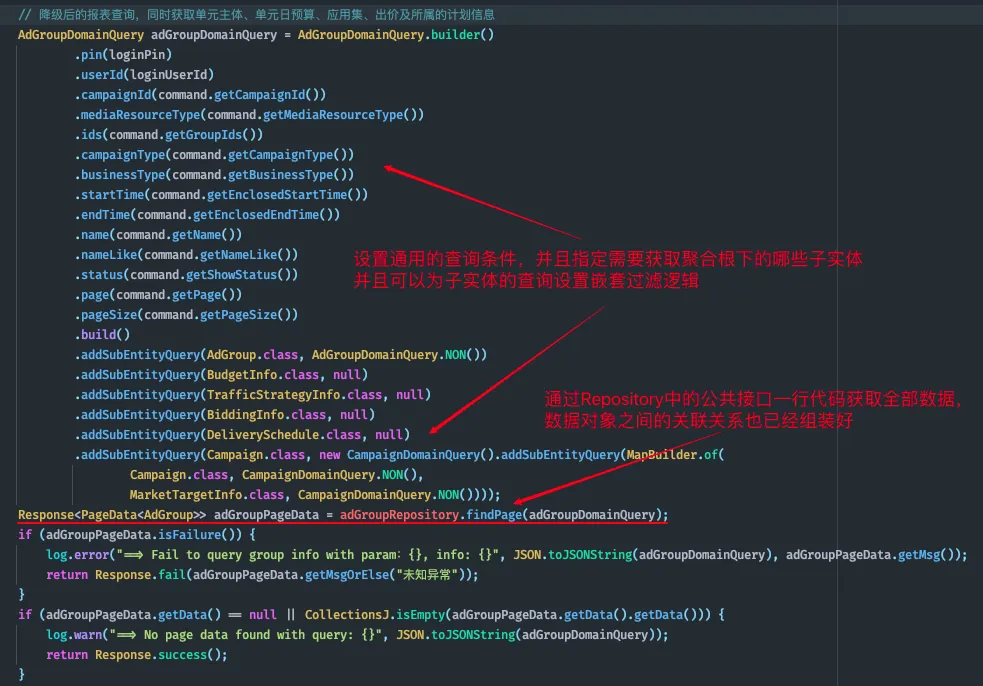
Task: Click the .nameLike line
Action: coord(185,255)
